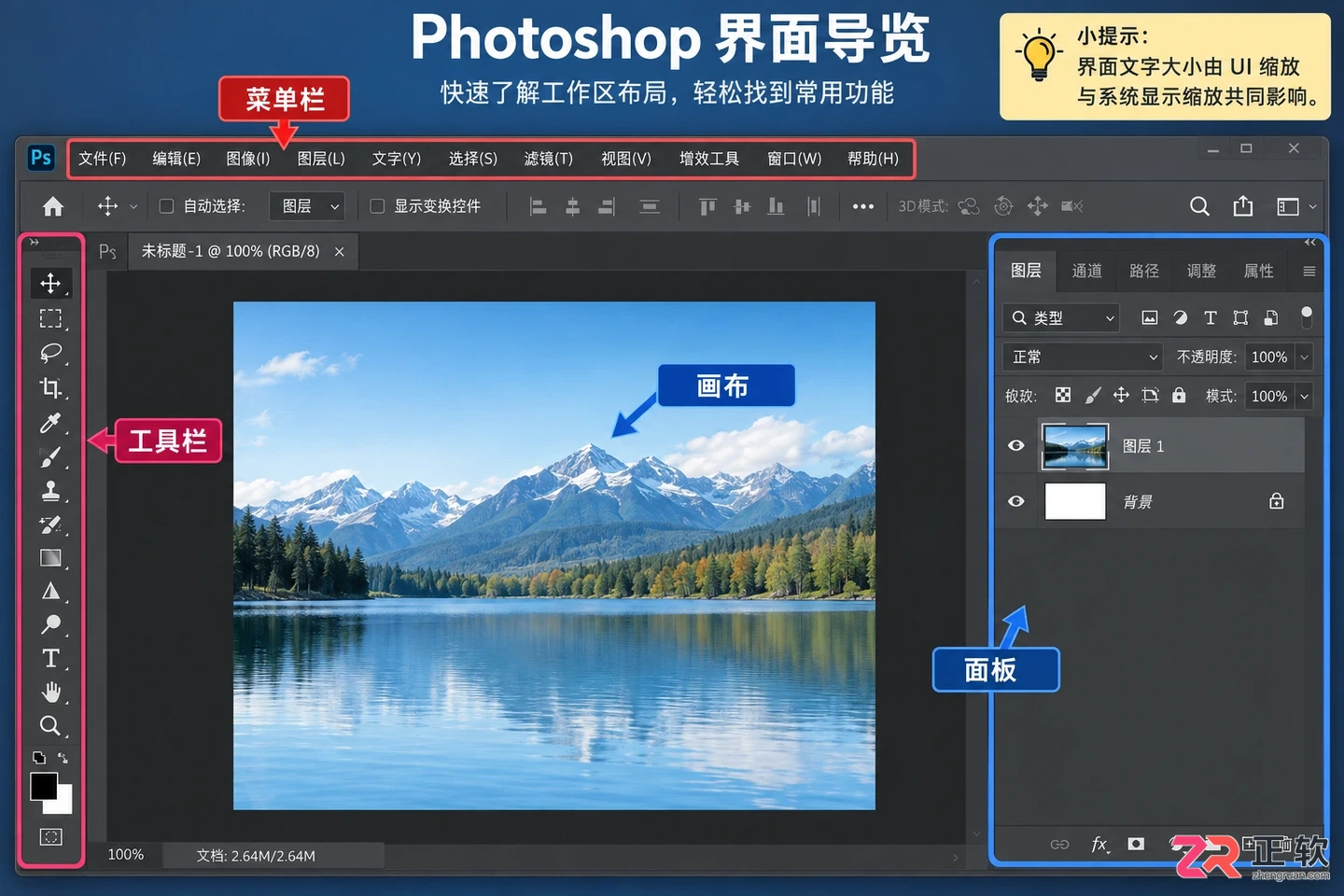Expand the 模式 100% arrow
1344x896 pixels.
[x=1305, y=396]
